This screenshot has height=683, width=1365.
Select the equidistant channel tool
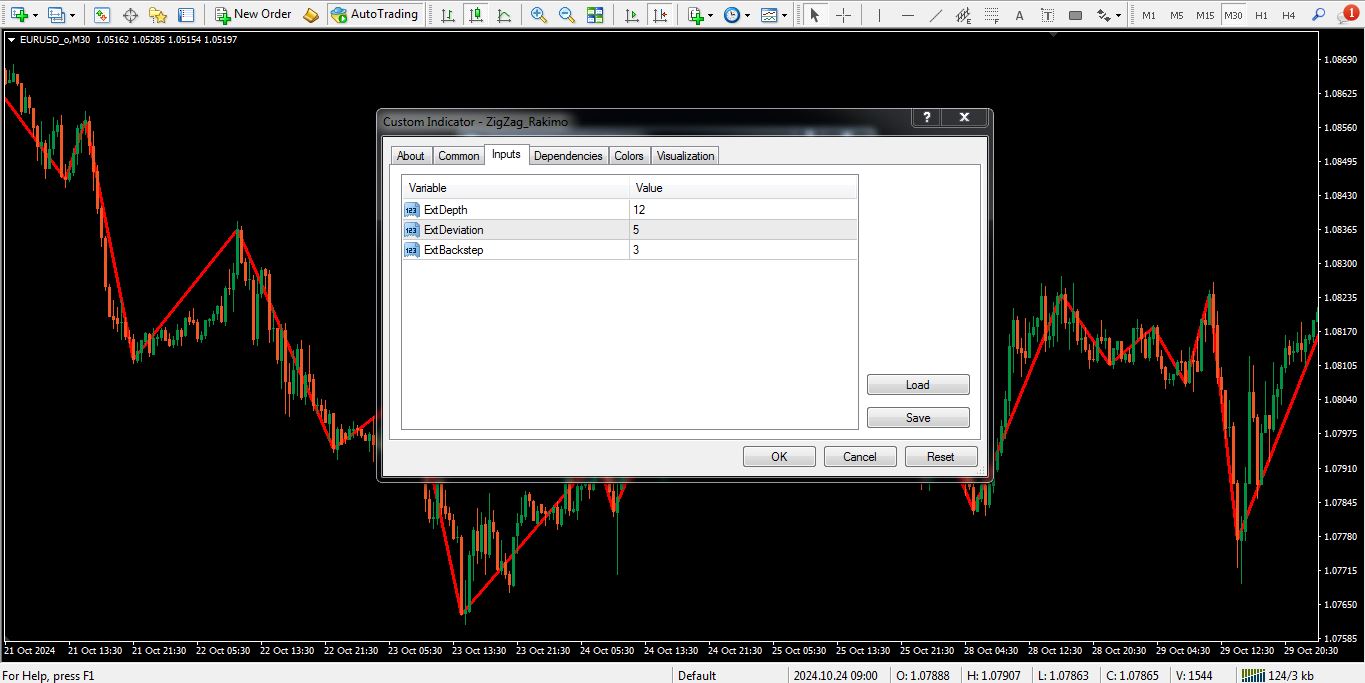coord(964,15)
